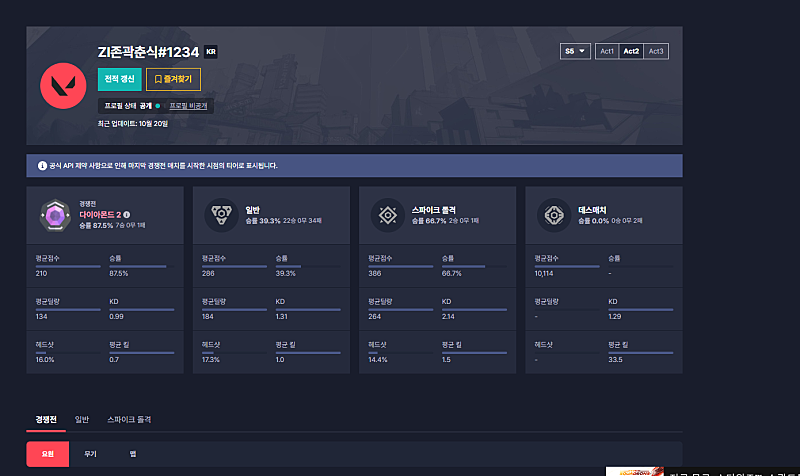
Task: Click the 최근 업데이트: 10월 20일 text
Action: (x=133, y=123)
